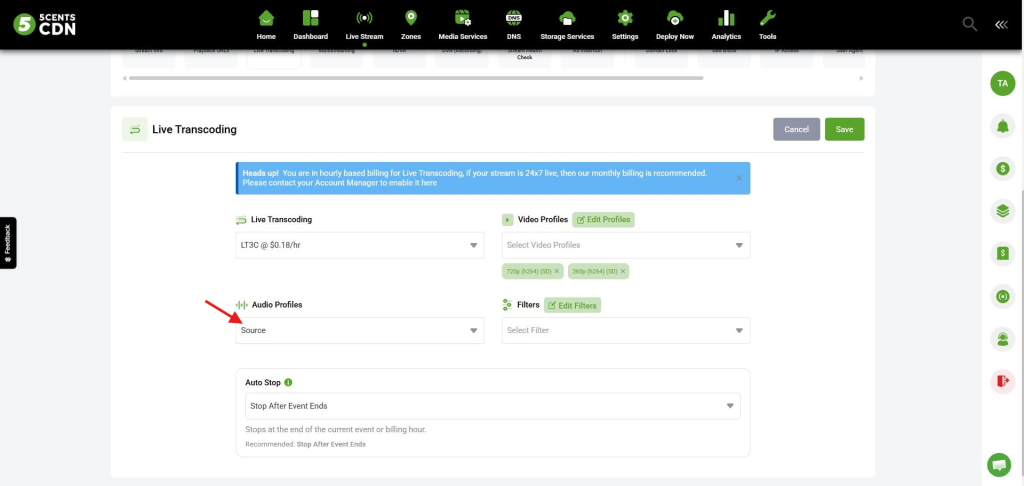Click the 5centsCDN logo
The image size is (1024, 486).
pos(44,24)
